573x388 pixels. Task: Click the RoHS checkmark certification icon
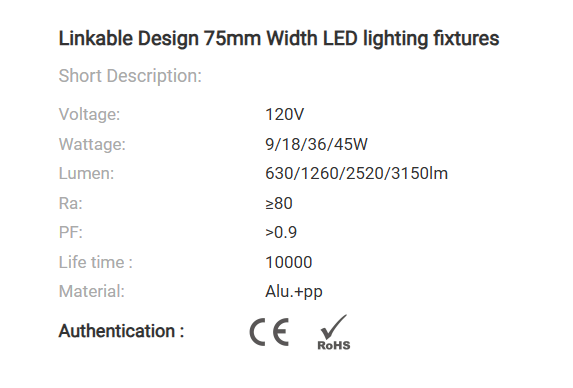[x=334, y=332]
